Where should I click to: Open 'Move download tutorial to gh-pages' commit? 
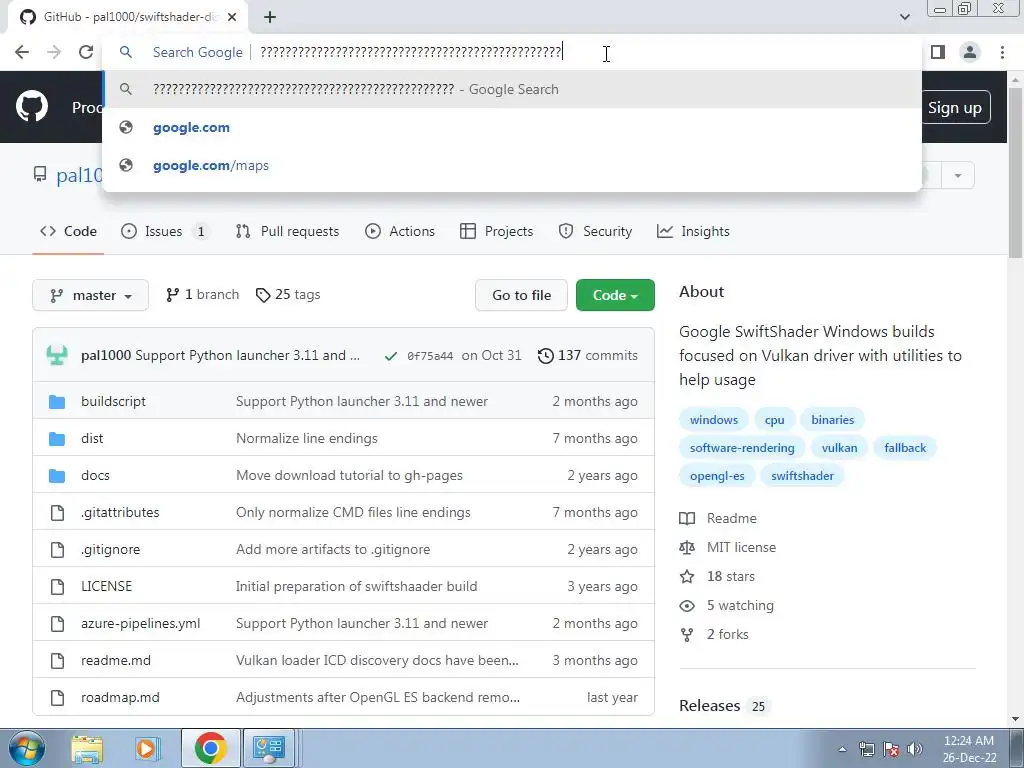click(x=349, y=475)
